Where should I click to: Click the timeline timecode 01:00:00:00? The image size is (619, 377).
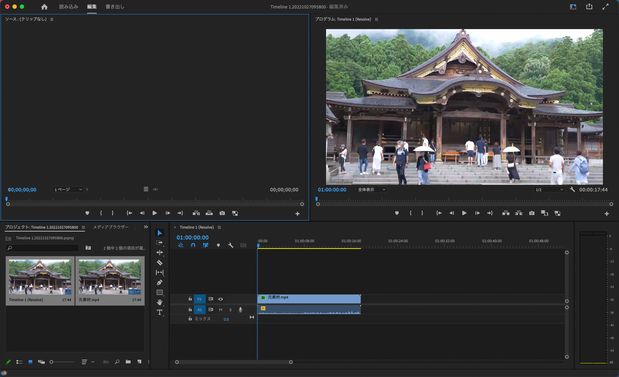192,238
